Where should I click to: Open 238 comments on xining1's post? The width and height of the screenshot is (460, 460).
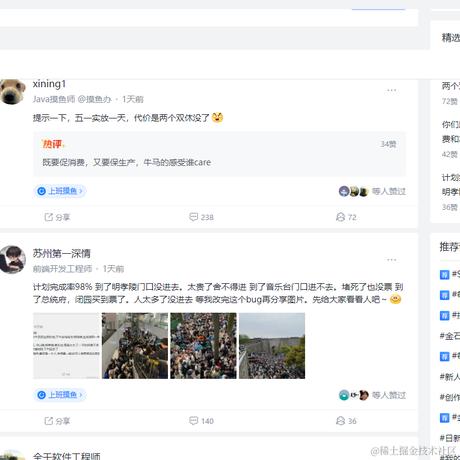(x=201, y=217)
